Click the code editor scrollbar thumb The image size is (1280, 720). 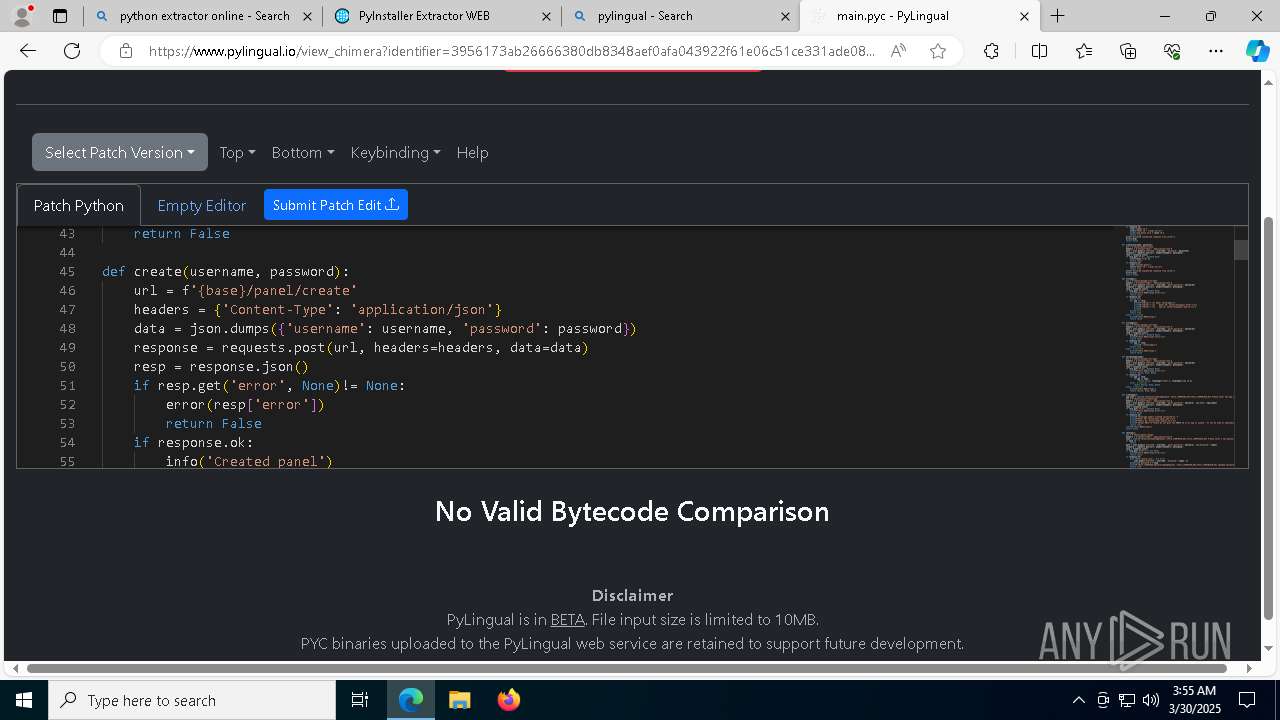click(1241, 249)
